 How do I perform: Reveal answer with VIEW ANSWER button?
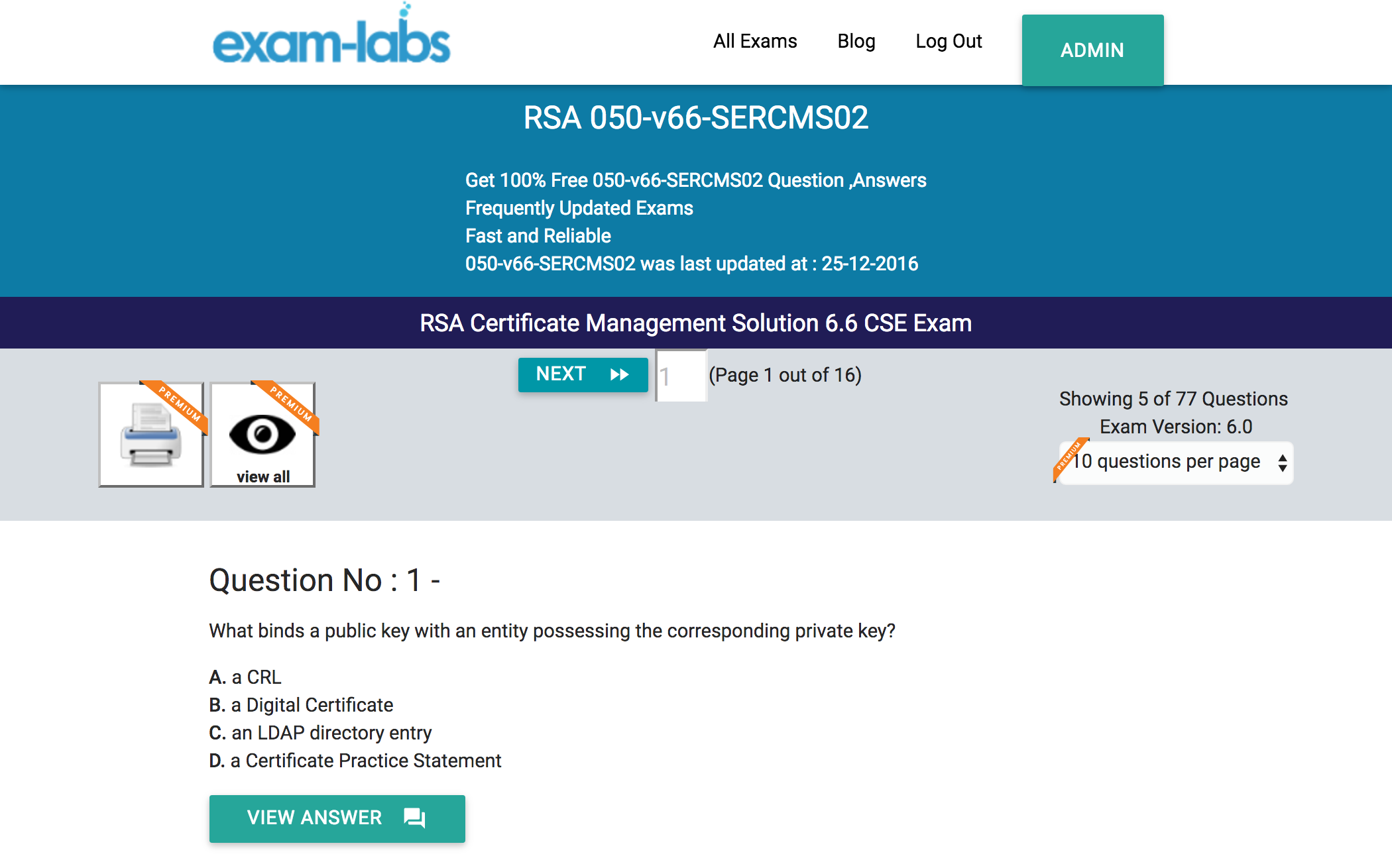tap(337, 818)
